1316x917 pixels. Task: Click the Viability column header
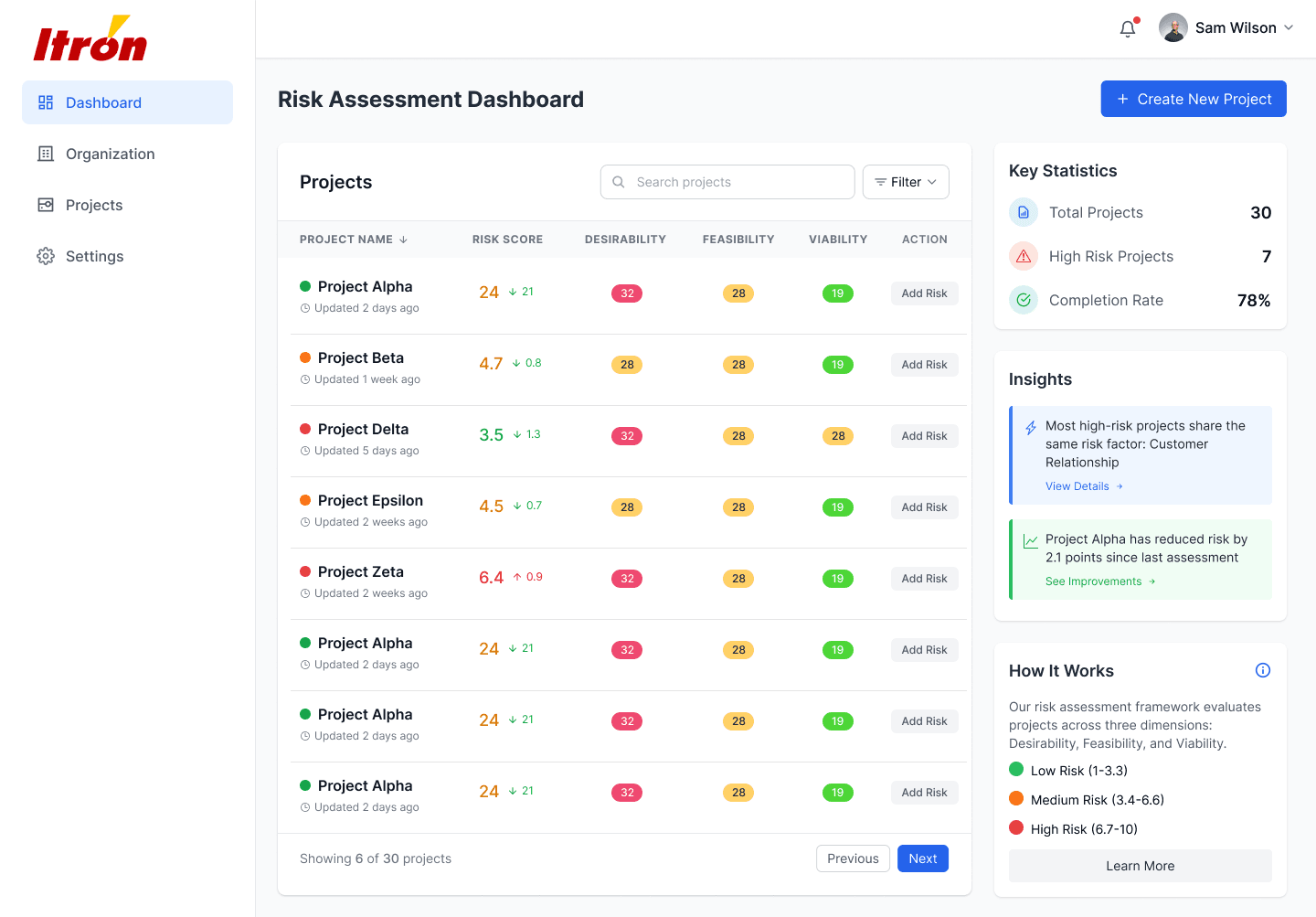(838, 240)
